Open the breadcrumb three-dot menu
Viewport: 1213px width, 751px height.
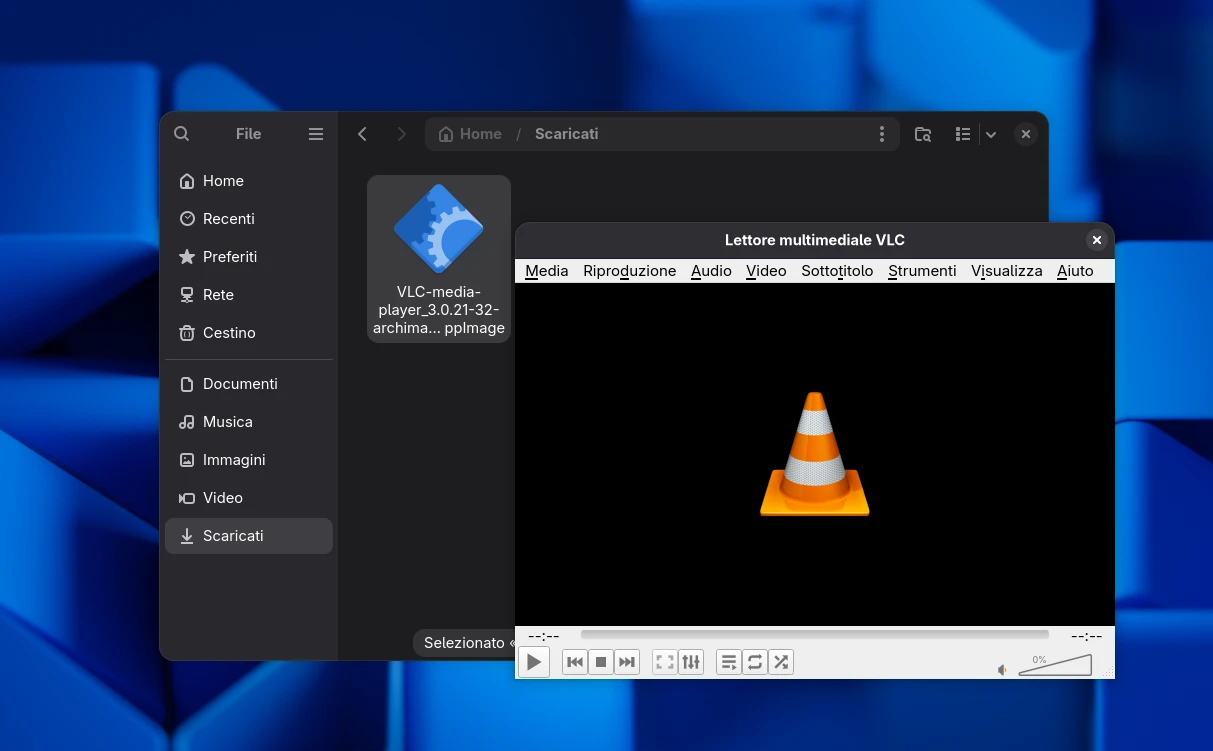pyautogui.click(x=882, y=133)
